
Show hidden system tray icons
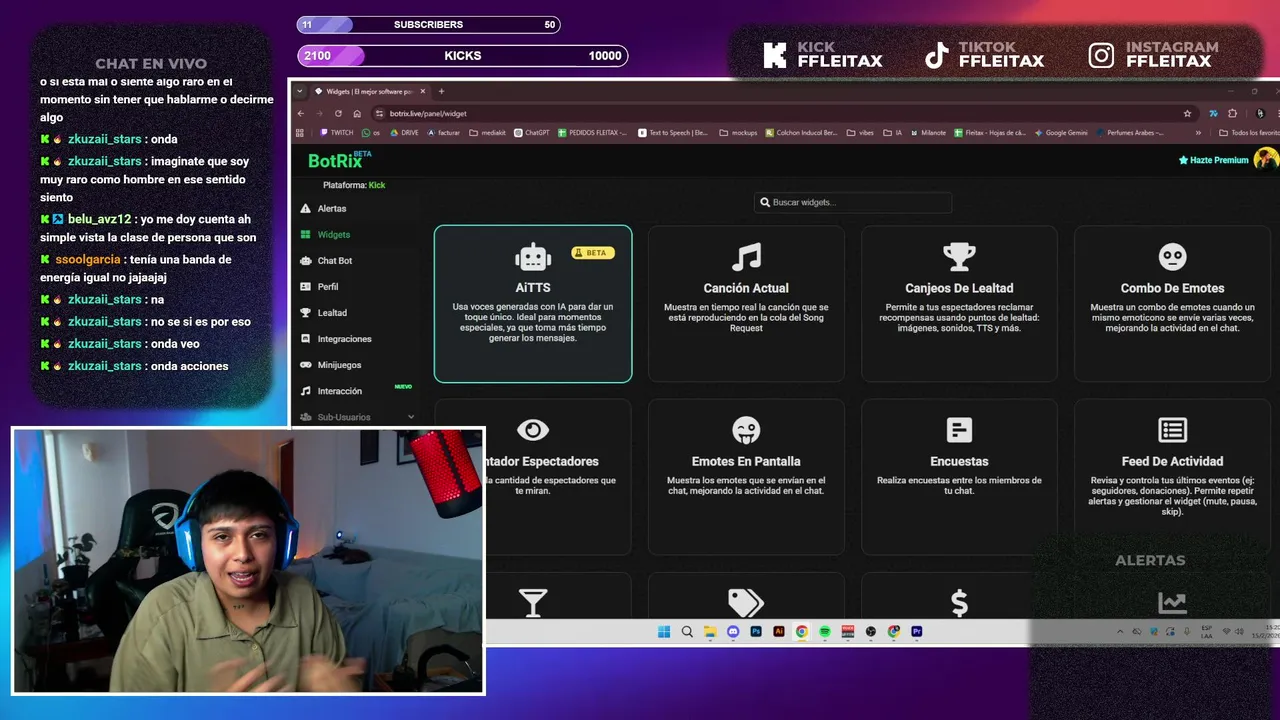click(x=1122, y=632)
